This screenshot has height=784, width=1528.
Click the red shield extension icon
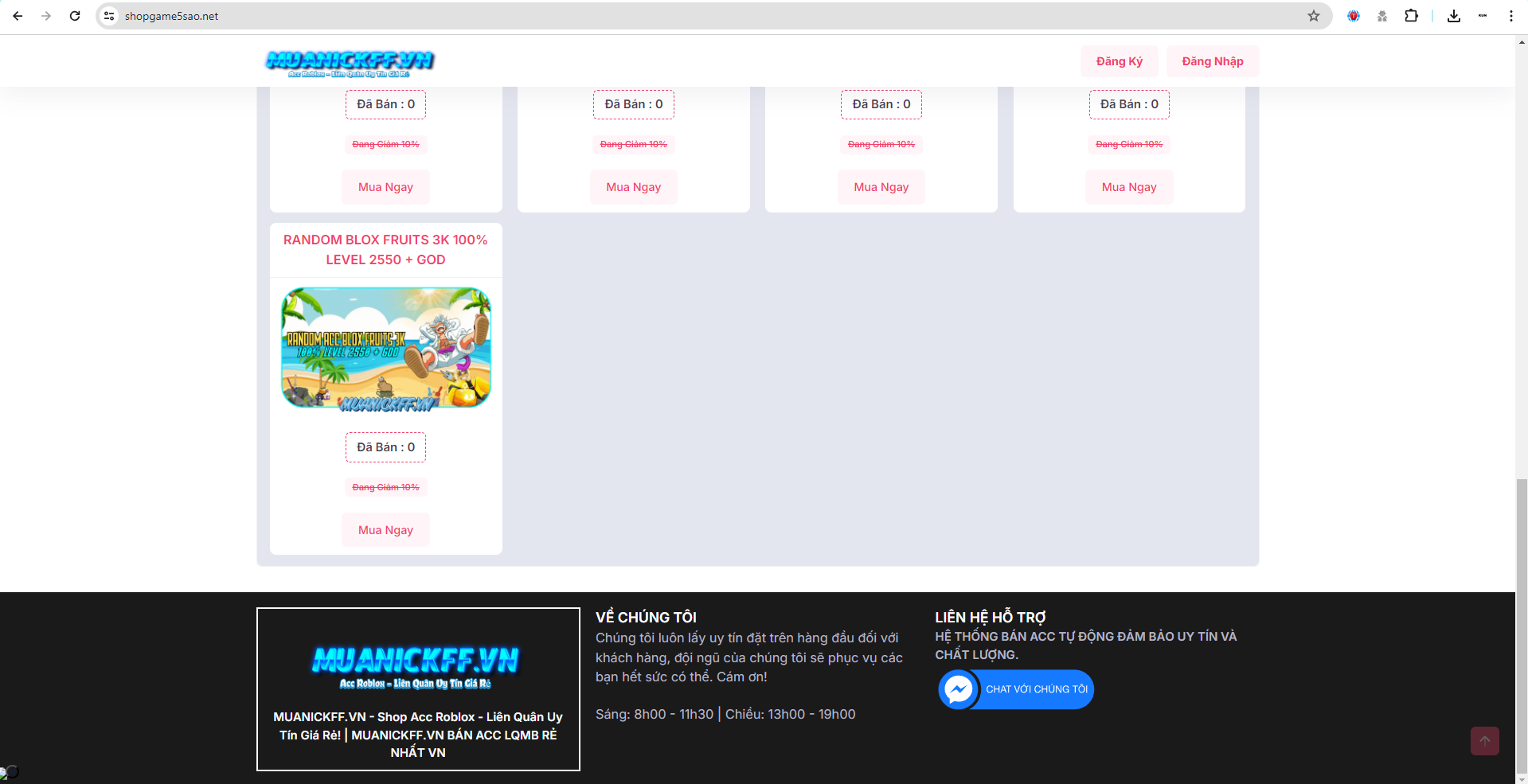pyautogui.click(x=1353, y=16)
